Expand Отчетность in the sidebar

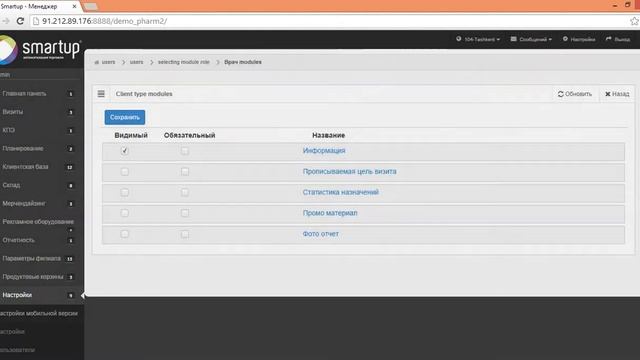(39, 240)
